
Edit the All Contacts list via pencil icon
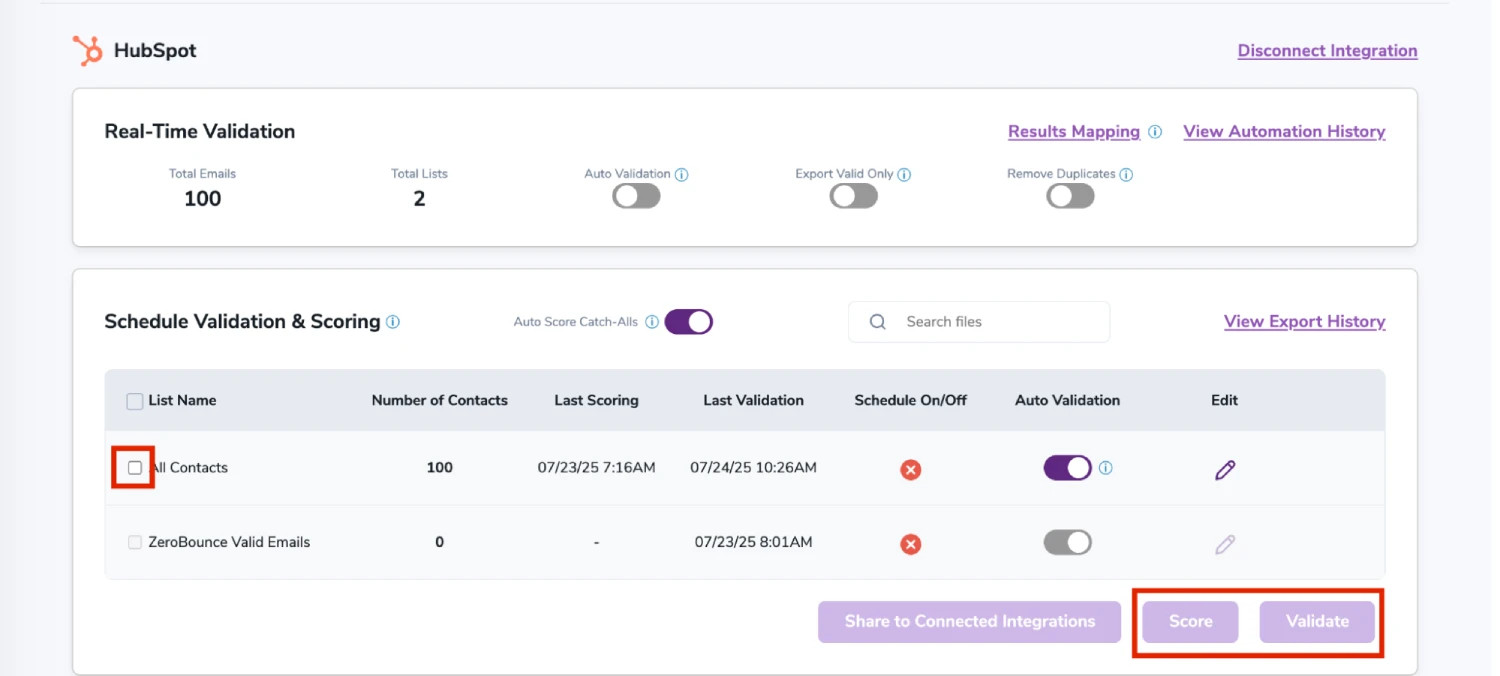click(x=1224, y=468)
